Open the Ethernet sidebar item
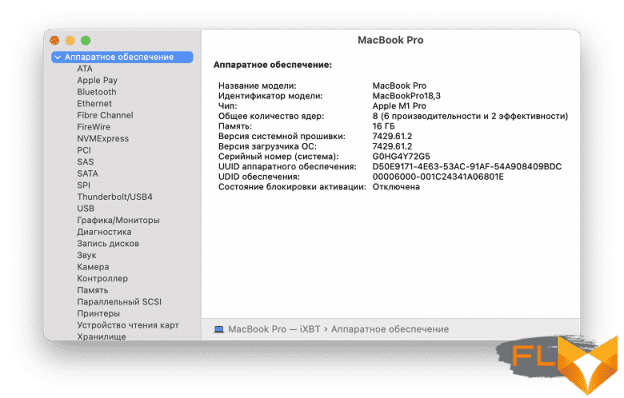Image resolution: width=624 pixels, height=398 pixels. coord(94,103)
